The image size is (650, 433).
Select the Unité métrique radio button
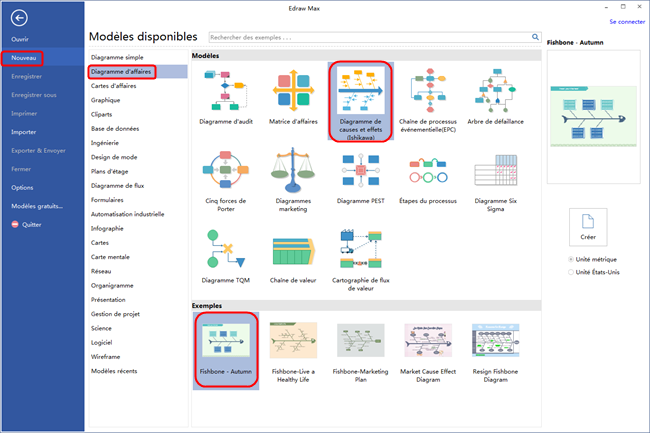click(571, 260)
